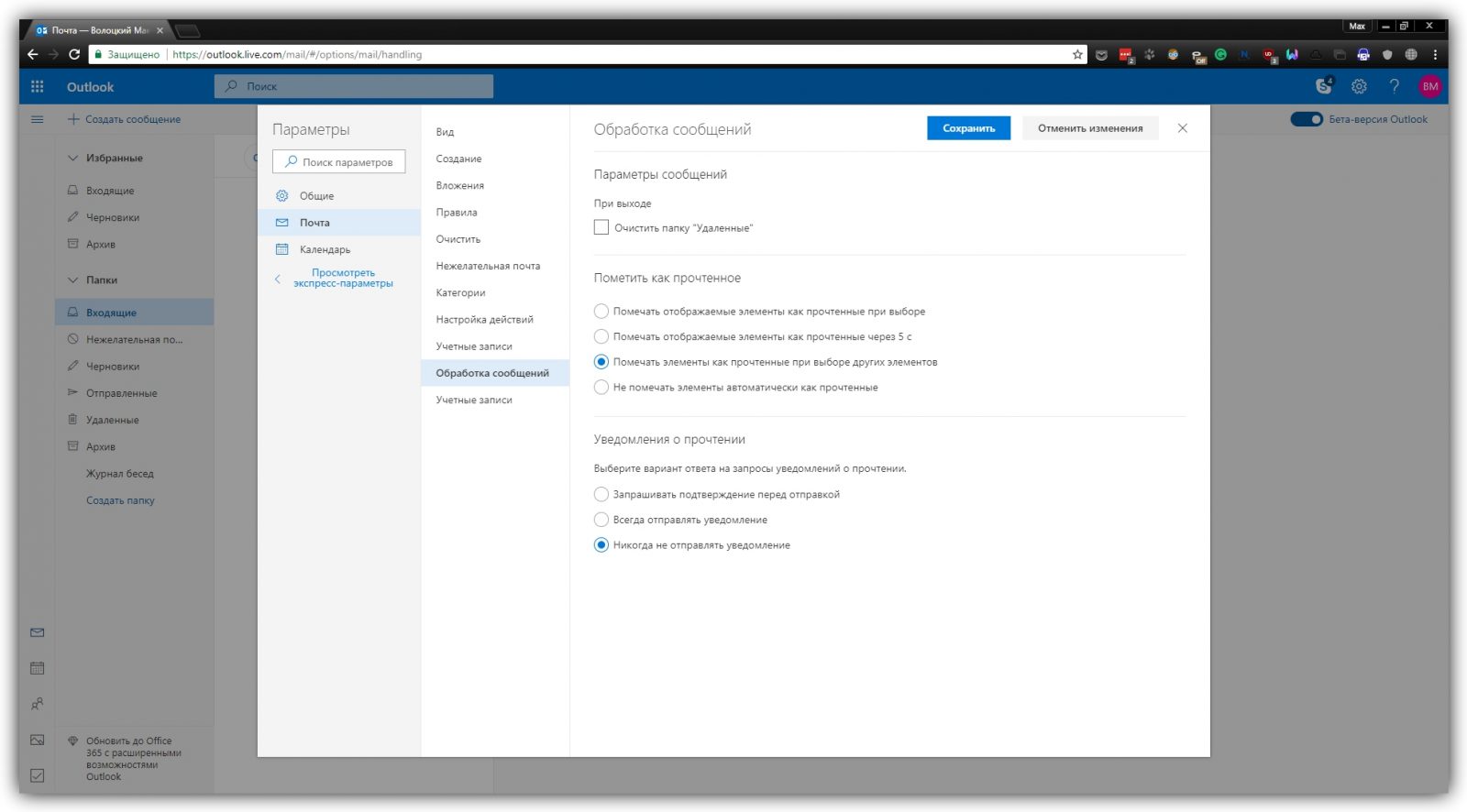Click the hamburger menu icon
This screenshot has width=1467, height=812.
tap(38, 119)
